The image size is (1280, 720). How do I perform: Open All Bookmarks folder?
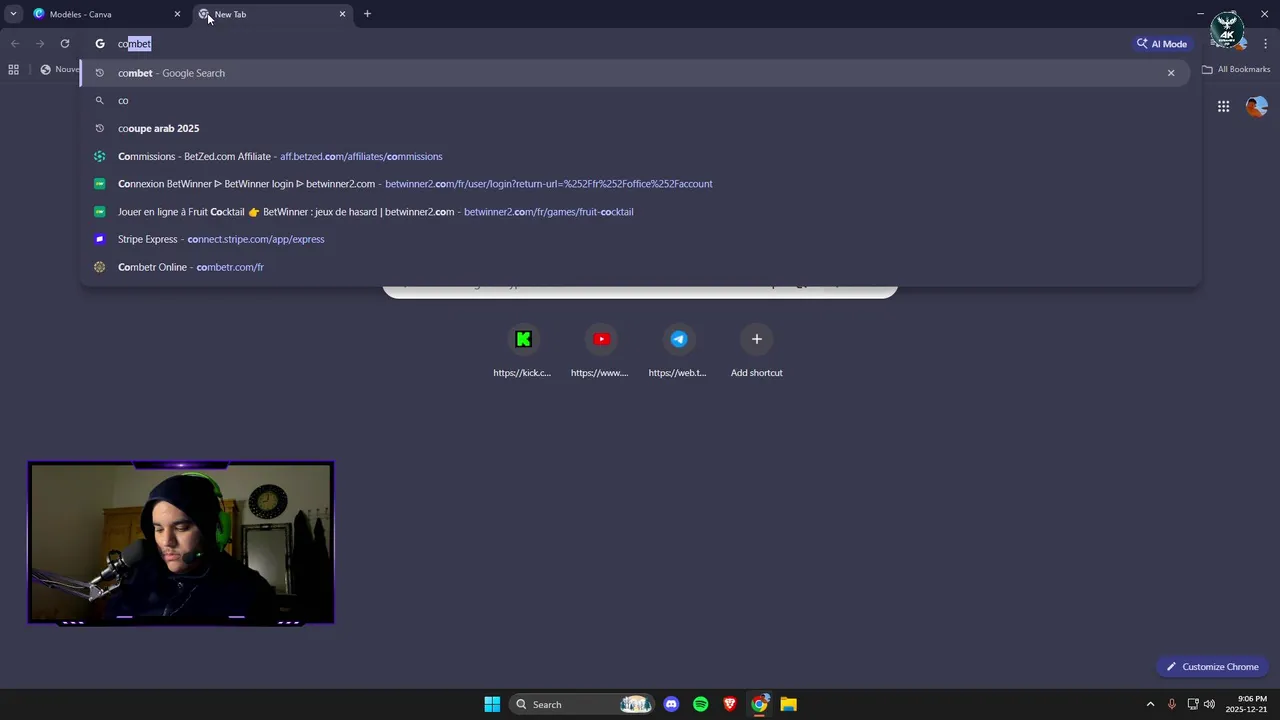[1236, 69]
